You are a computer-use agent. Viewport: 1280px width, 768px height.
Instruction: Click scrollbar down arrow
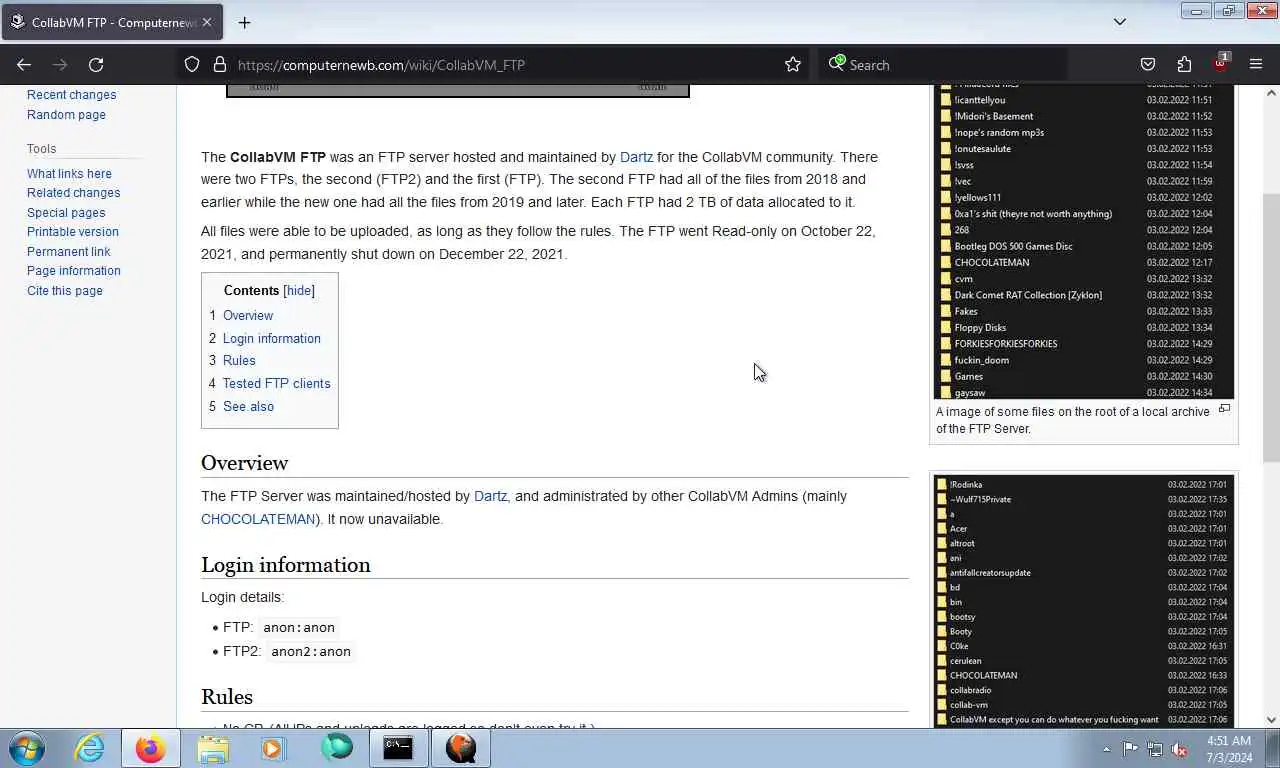[x=1271, y=719]
